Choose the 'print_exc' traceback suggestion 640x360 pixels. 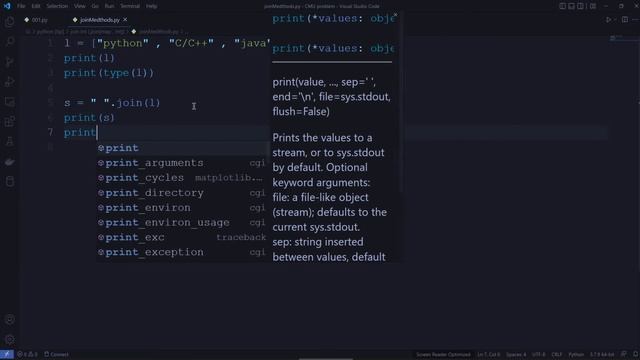183,237
